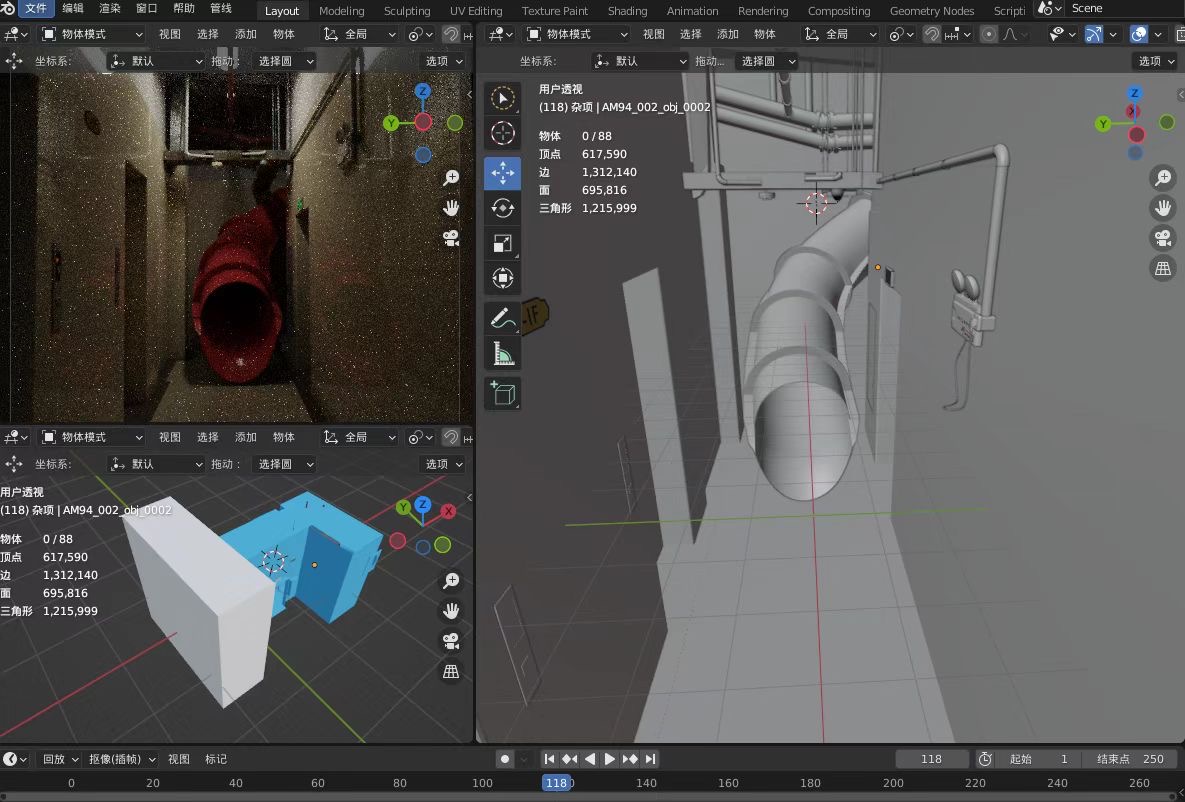Open the 物体模式 dropdown in the right viewport
This screenshot has height=802, width=1185.
[x=576, y=34]
